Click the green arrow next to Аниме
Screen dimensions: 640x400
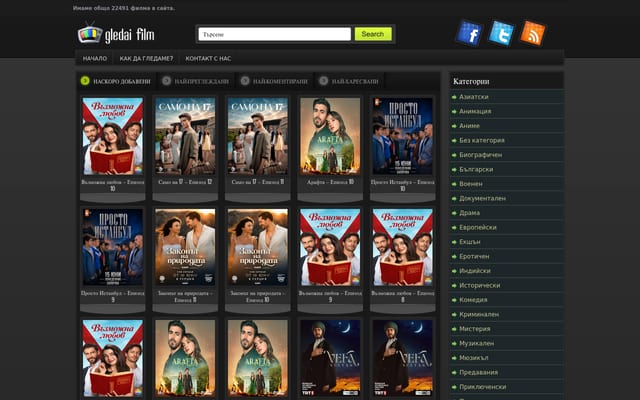coord(454,126)
